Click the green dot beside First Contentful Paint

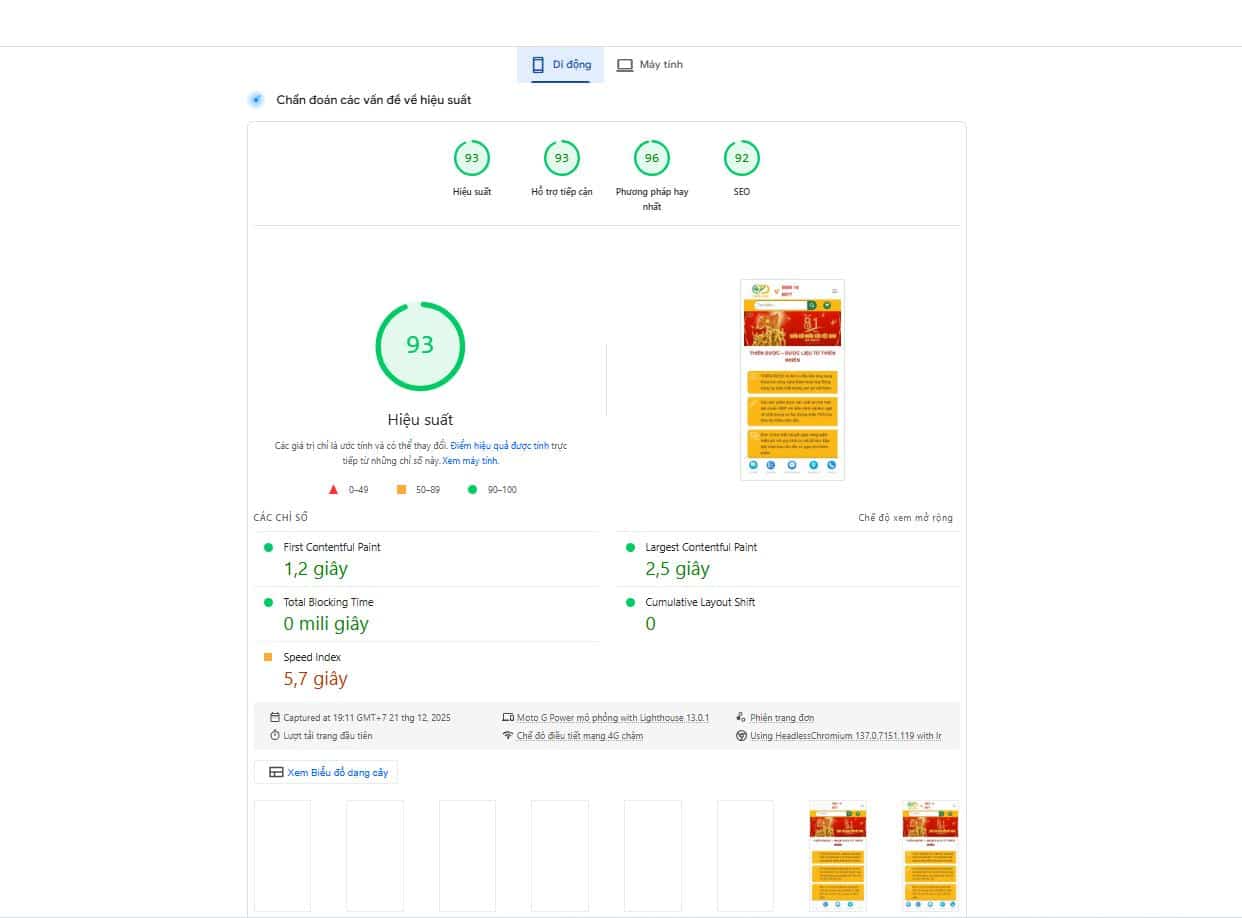(x=266, y=546)
